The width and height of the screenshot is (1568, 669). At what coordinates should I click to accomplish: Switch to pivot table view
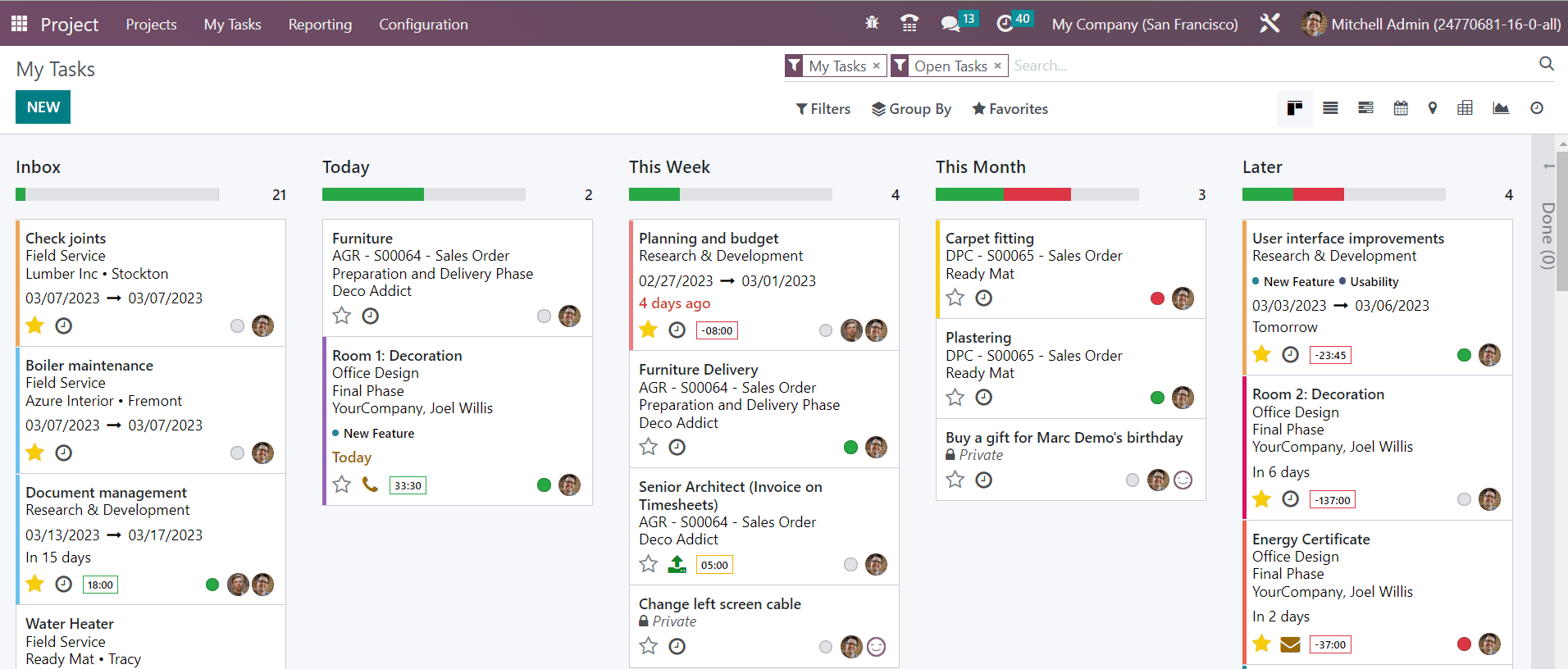[1465, 108]
